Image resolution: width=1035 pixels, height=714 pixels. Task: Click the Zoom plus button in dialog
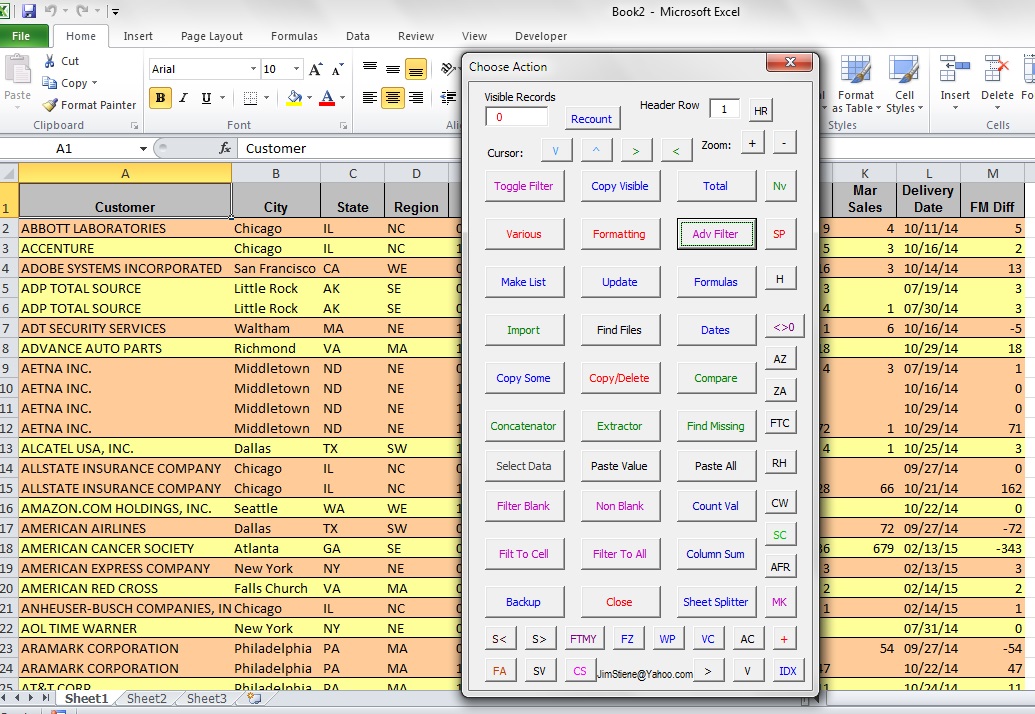pos(752,143)
